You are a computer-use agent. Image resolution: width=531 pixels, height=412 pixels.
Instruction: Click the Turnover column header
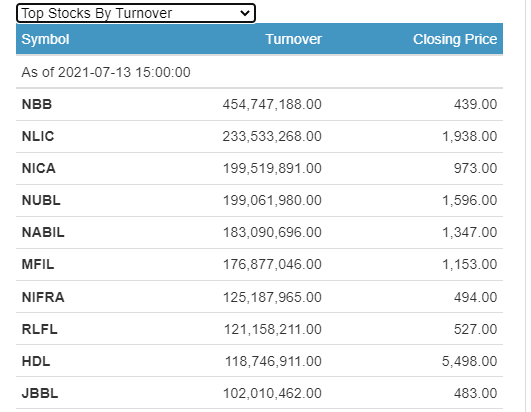(x=293, y=39)
